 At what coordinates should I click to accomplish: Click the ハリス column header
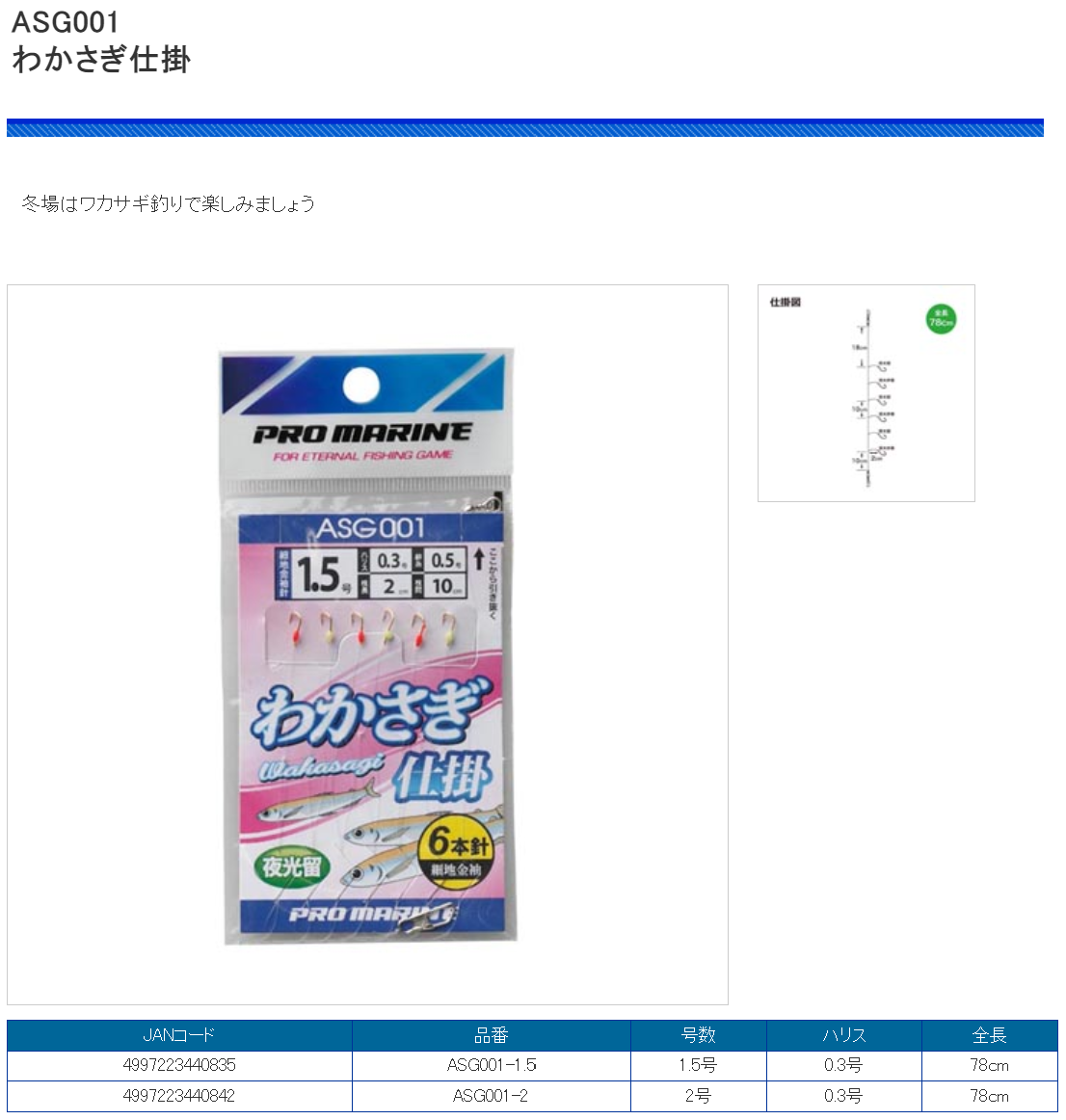click(x=843, y=1035)
